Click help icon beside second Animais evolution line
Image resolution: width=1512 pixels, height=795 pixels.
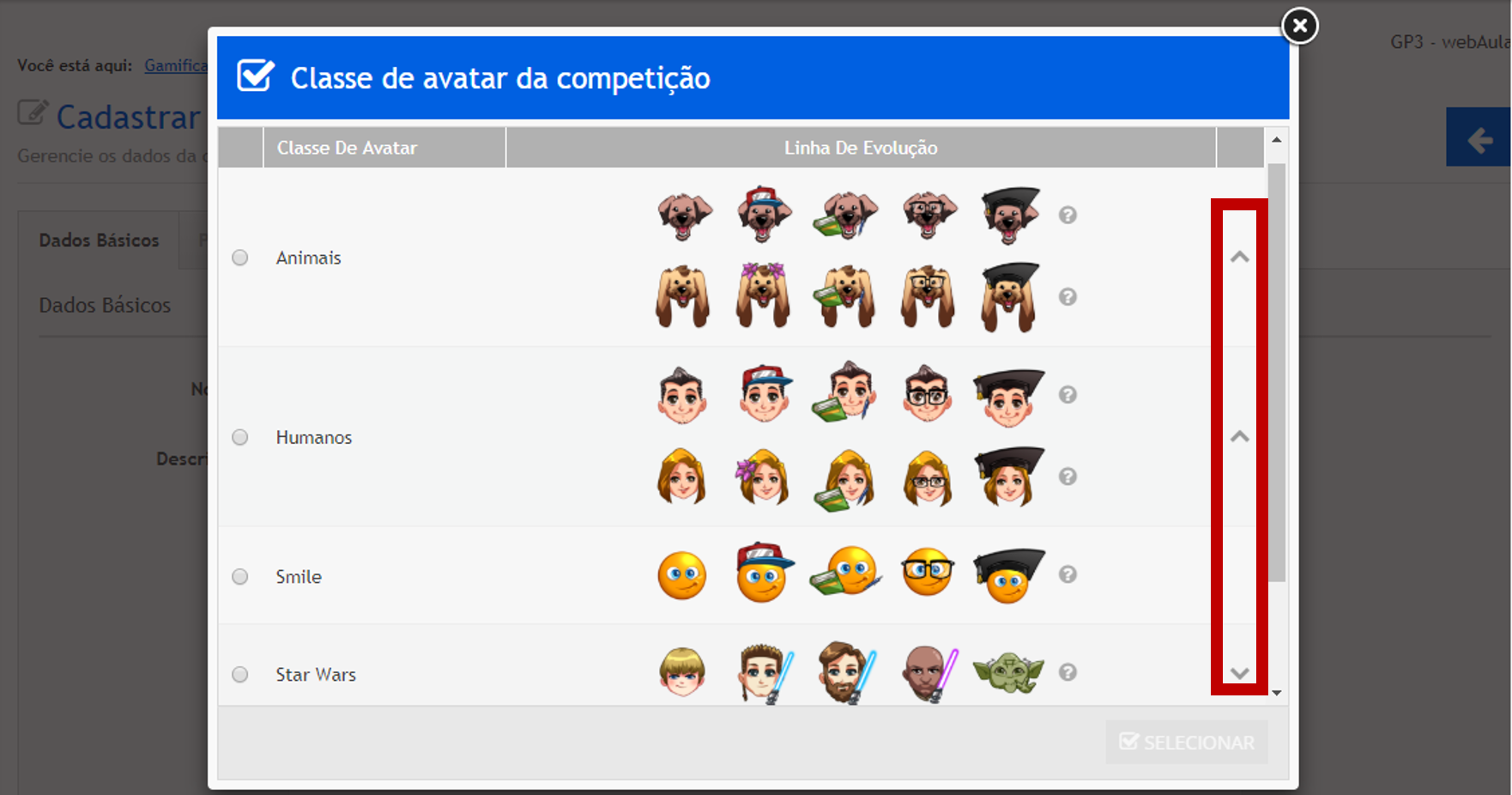[x=1067, y=297]
